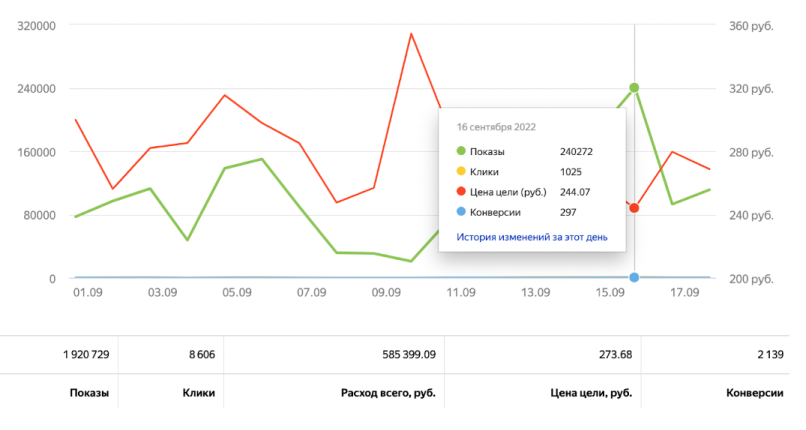Click the 'Цена цели, руб.' column header
Screen dimensions: 806x430
point(591,393)
